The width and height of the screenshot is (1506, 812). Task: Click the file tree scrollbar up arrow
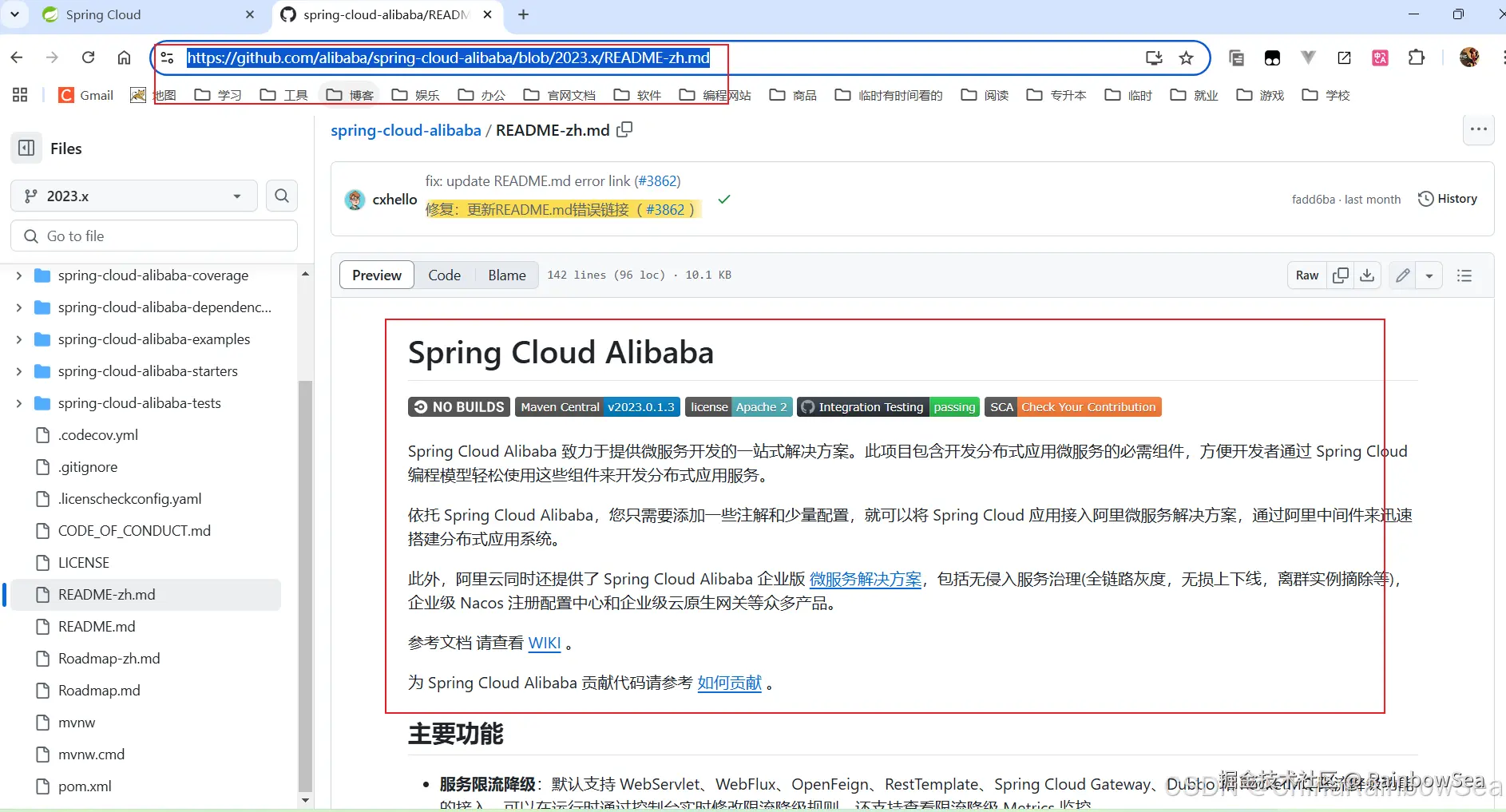tap(305, 274)
